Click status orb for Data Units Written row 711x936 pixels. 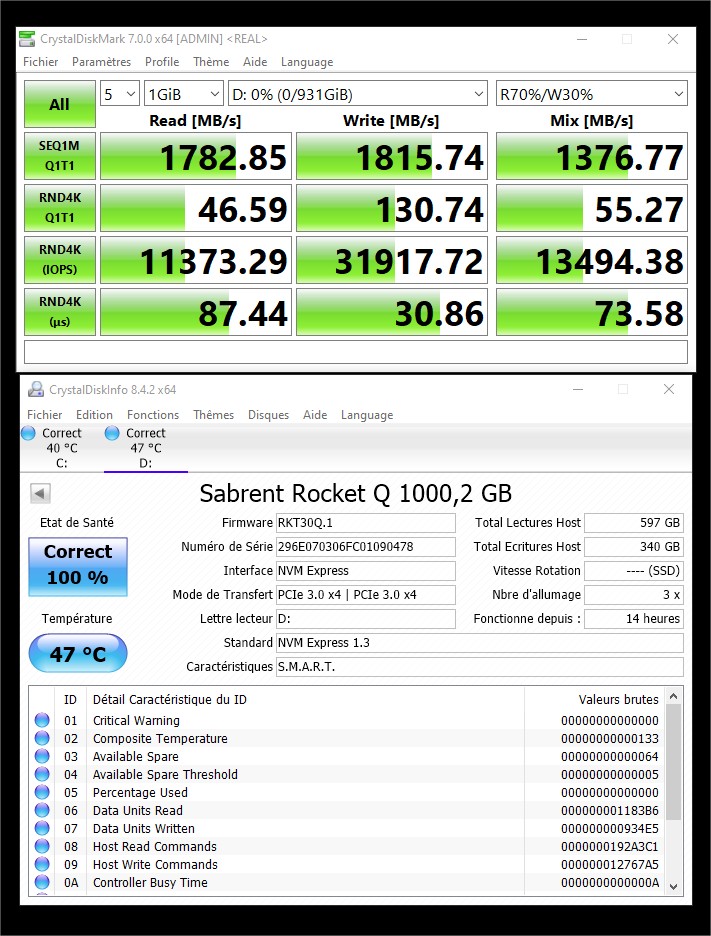(42, 828)
